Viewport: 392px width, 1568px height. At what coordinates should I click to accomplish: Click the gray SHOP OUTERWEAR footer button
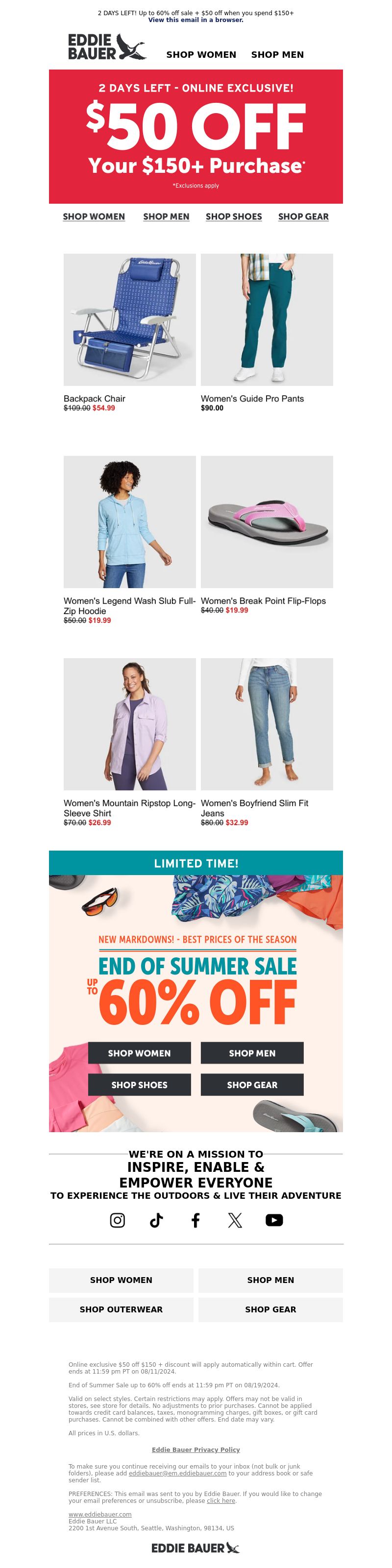[121, 1309]
